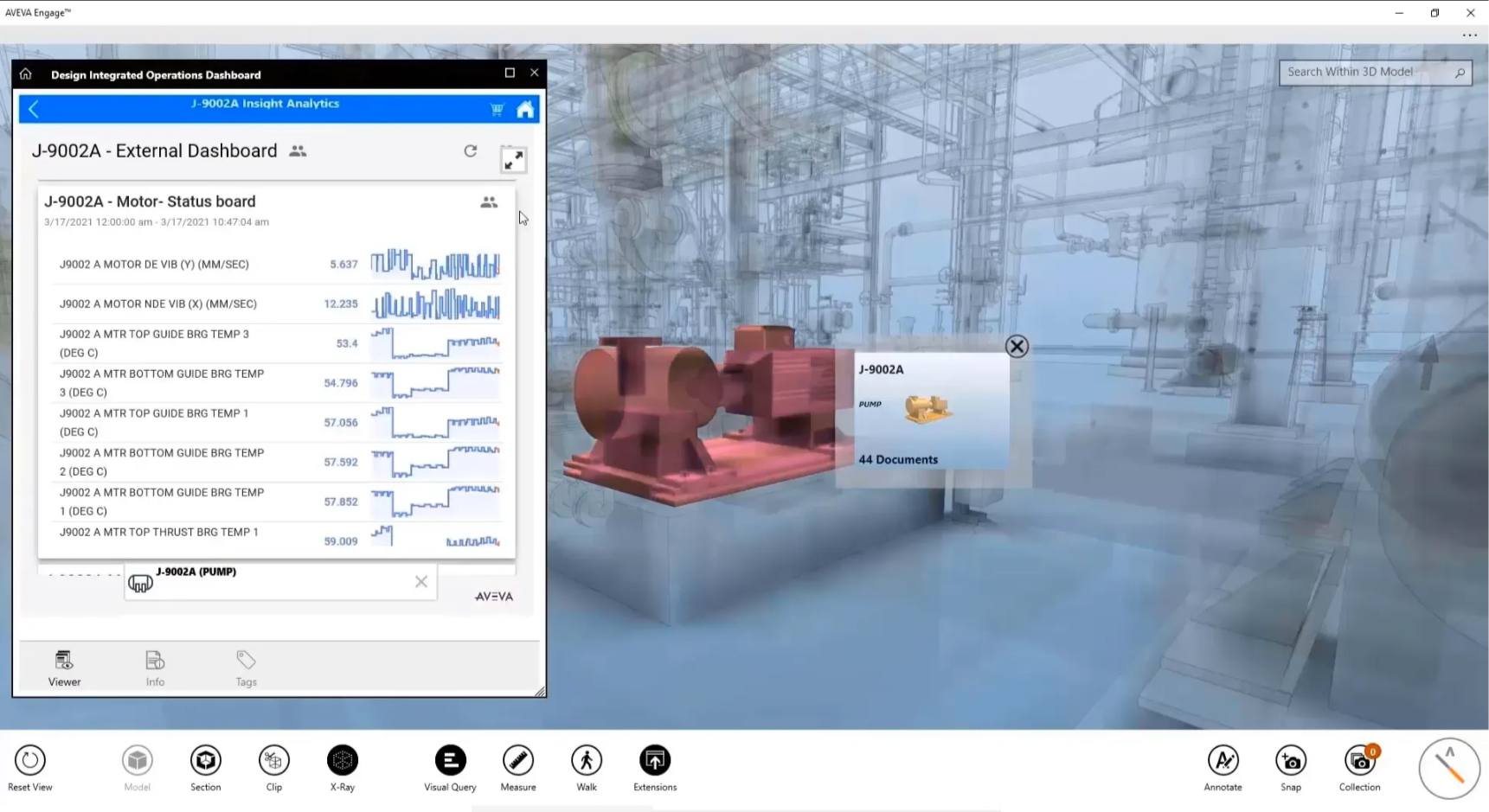
Task: Click the compass navigation dial
Action: 1449,768
